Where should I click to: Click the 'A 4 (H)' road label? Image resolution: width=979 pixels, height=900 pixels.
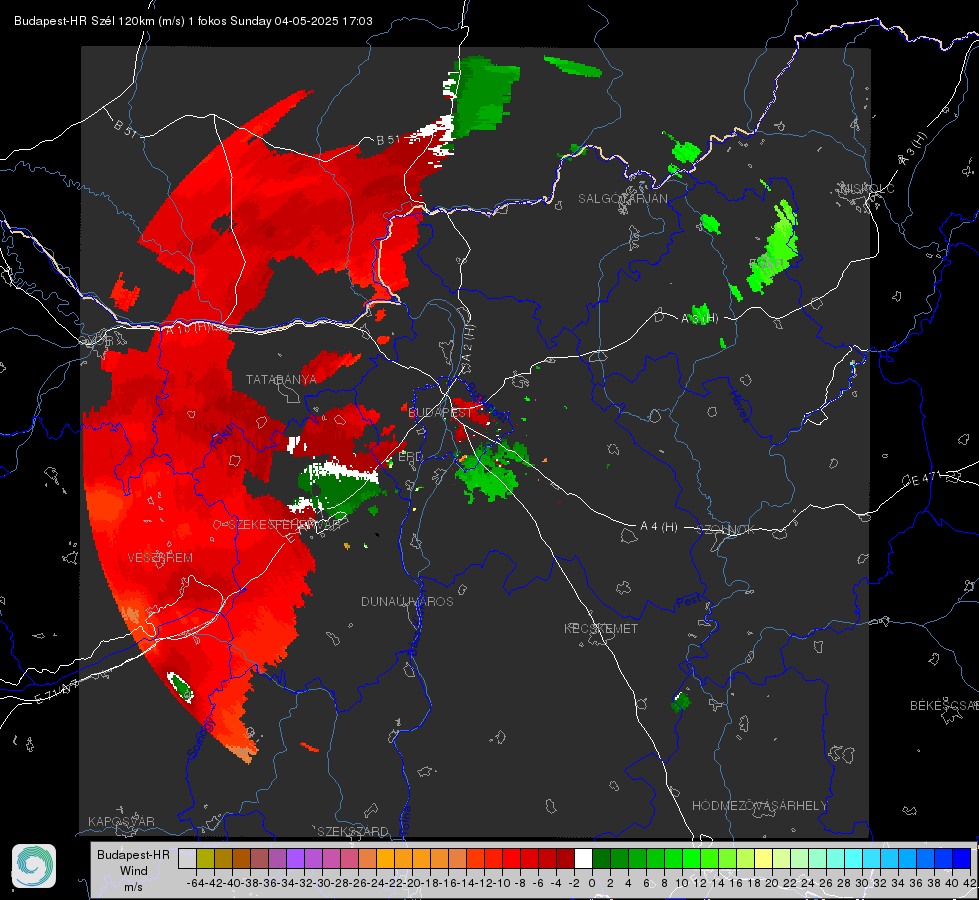[659, 527]
